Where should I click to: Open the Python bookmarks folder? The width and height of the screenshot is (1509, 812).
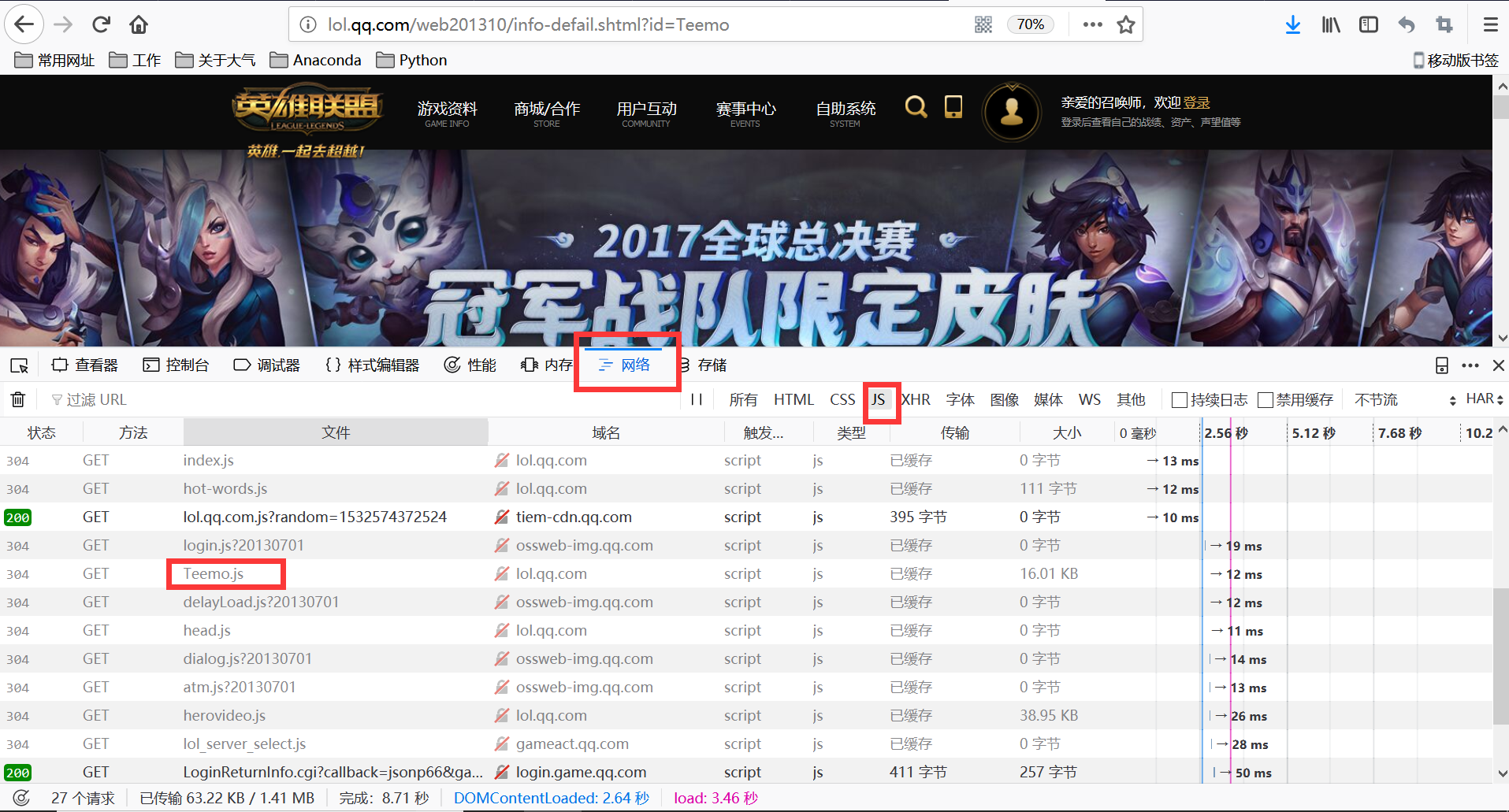point(411,60)
